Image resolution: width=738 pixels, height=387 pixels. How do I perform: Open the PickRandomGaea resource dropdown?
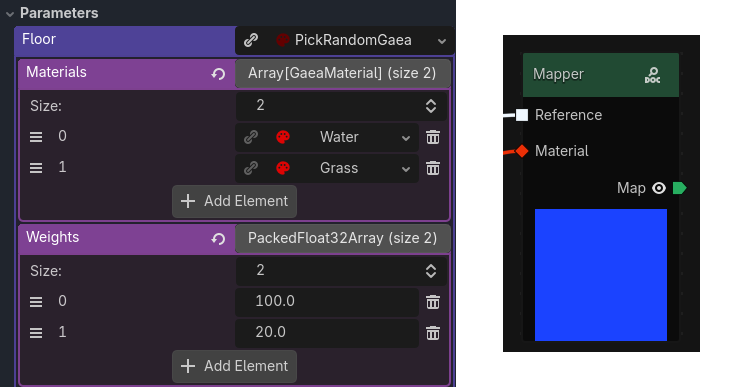pos(441,41)
